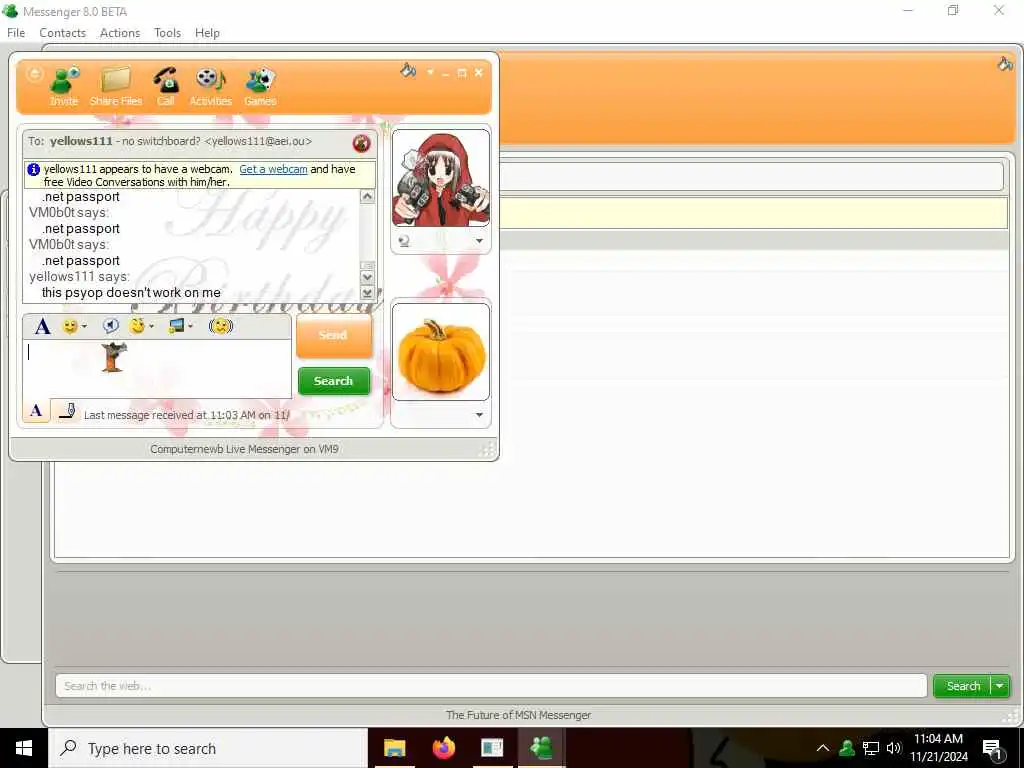The image size is (1024, 768).
Task: Click the block contact icon beside yellows111
Action: (361, 142)
